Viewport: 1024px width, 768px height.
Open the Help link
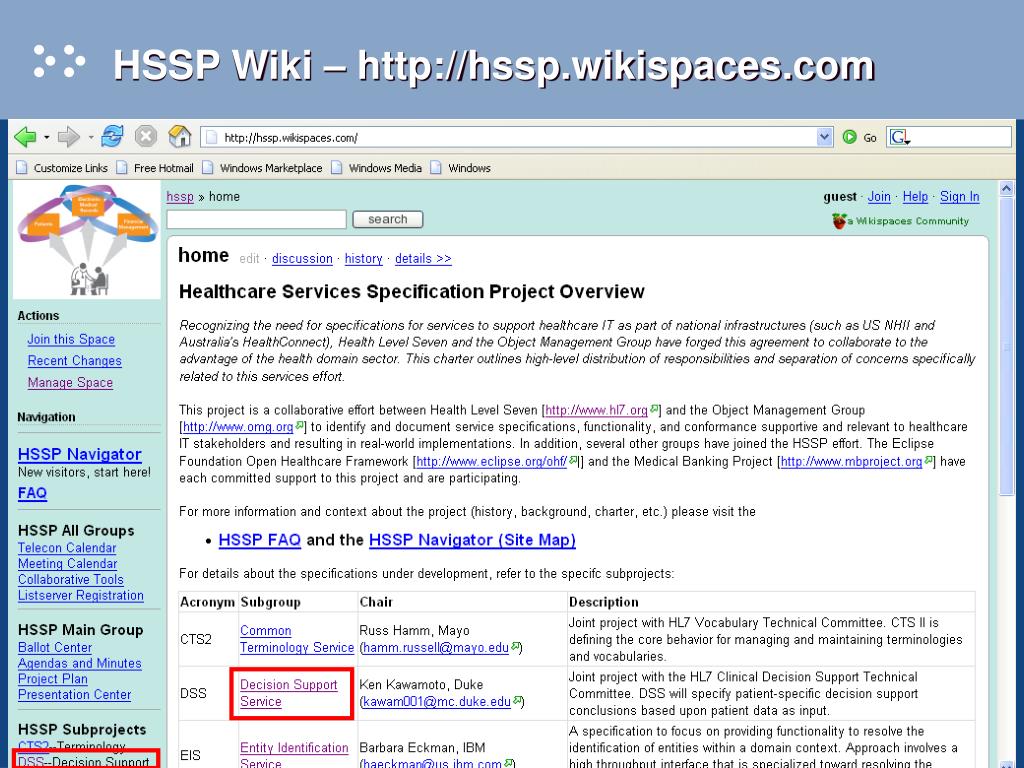(x=915, y=197)
